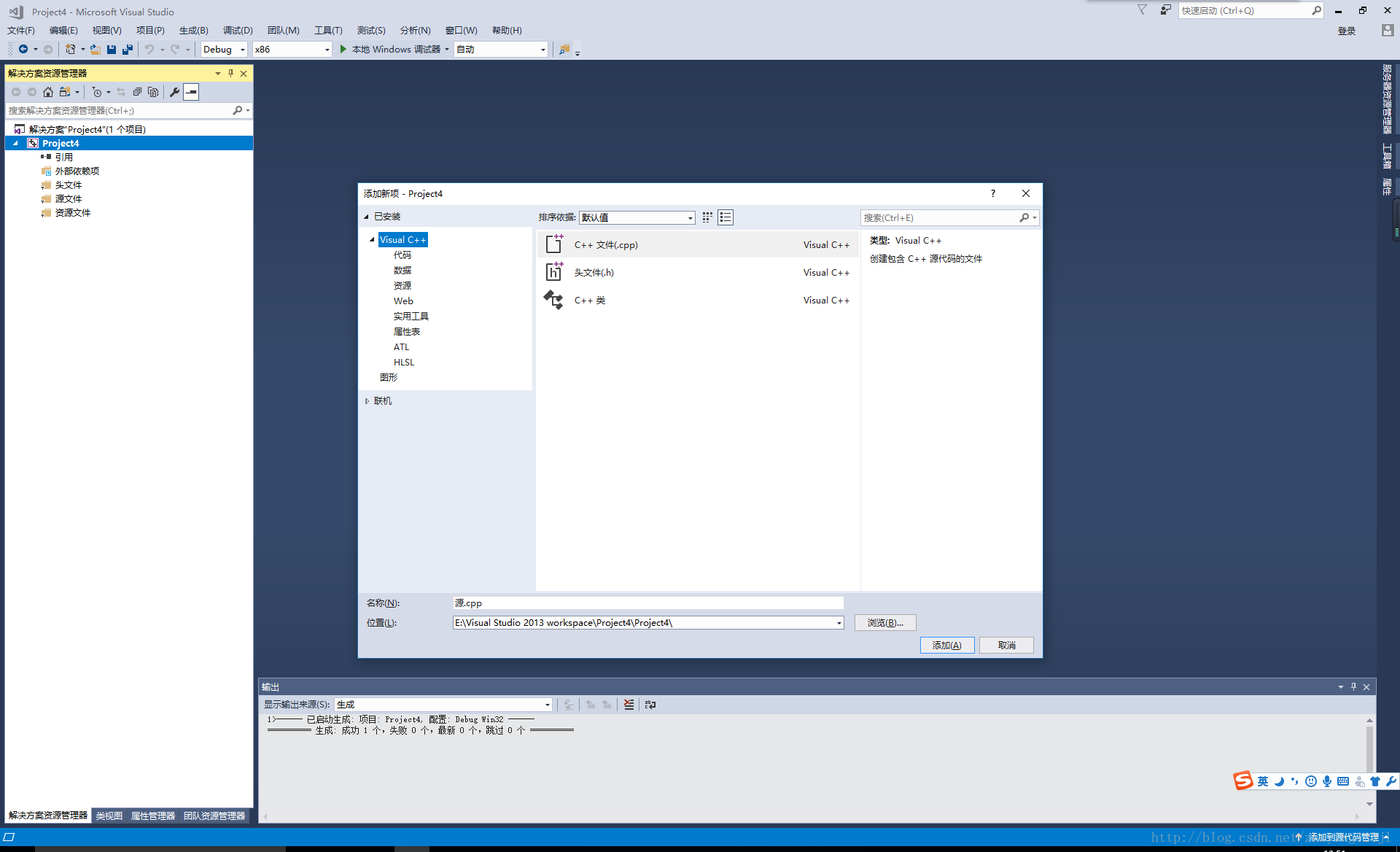Click the Undo arrow icon
The width and height of the screenshot is (1400, 852).
pyautogui.click(x=149, y=50)
